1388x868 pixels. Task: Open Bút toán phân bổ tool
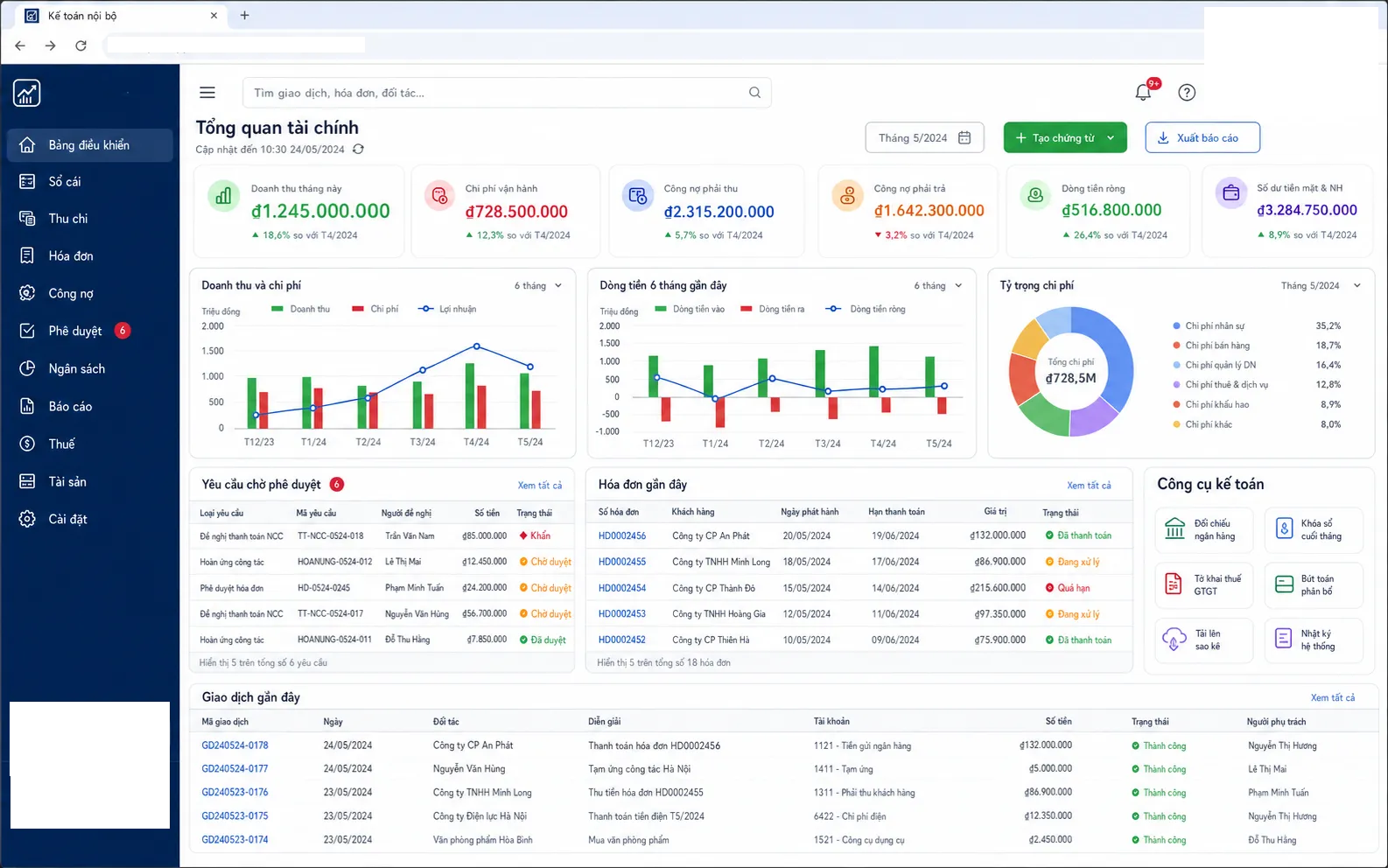point(1314,584)
